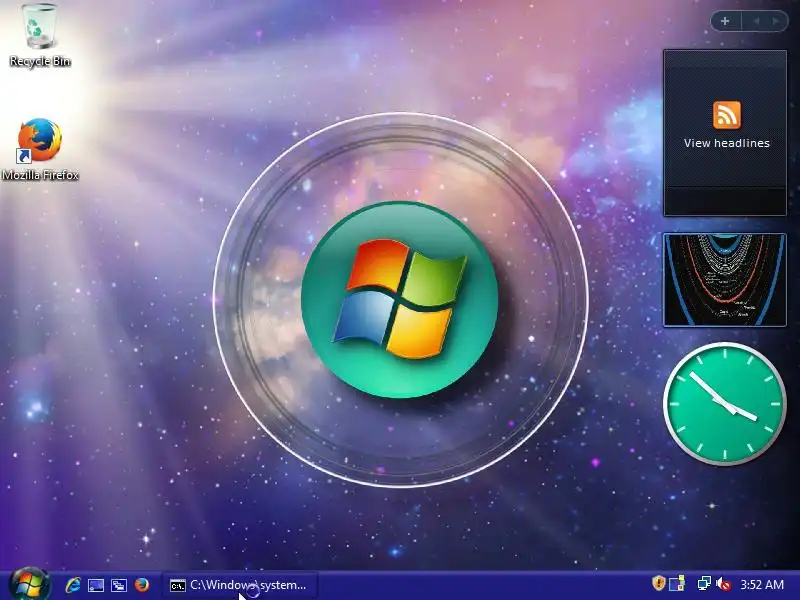Screen dimensions: 800x600
Task: Launch Firefox from the Quick Launch bar
Action: click(142, 585)
